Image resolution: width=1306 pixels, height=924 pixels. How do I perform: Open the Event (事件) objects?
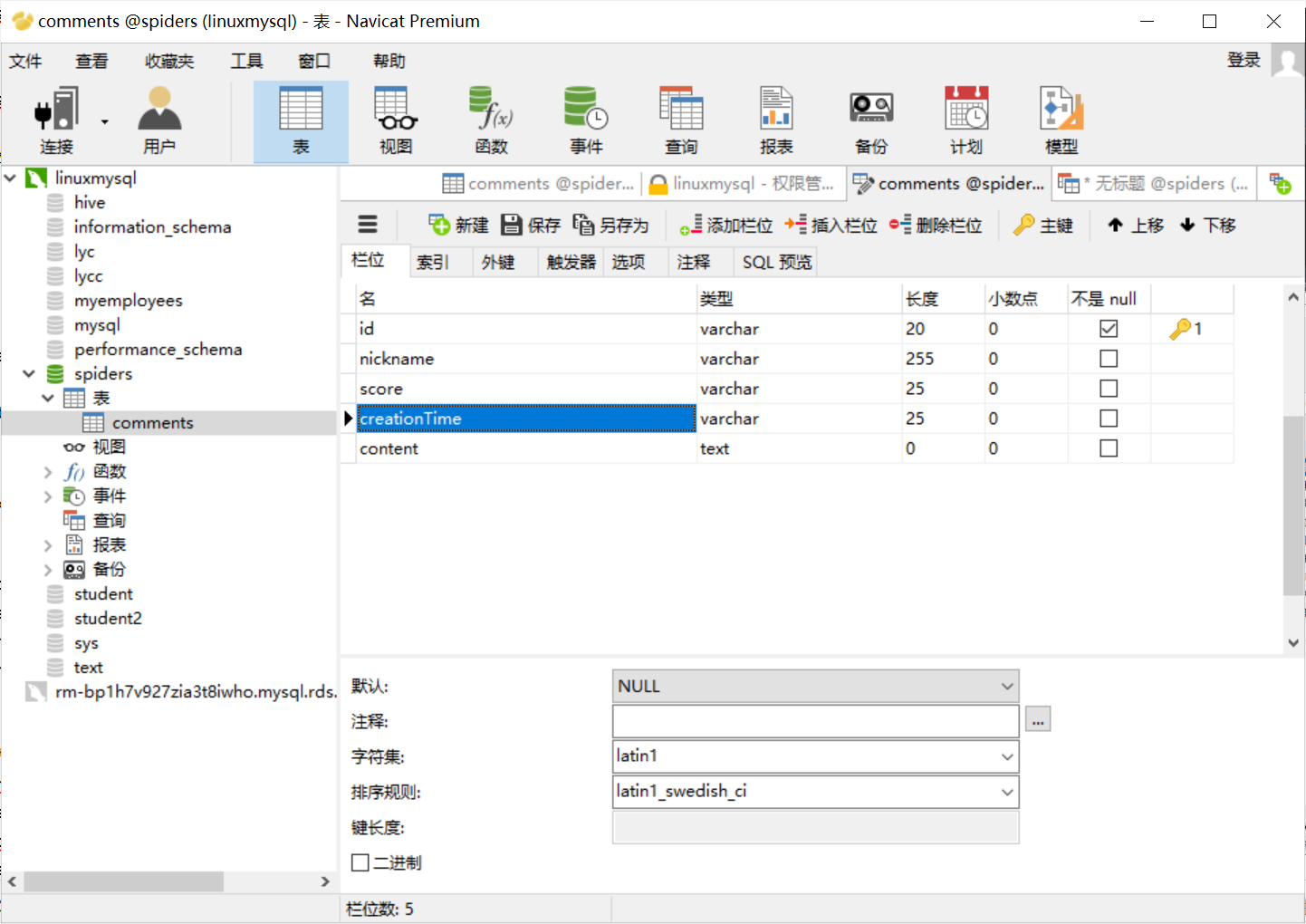[x=586, y=121]
